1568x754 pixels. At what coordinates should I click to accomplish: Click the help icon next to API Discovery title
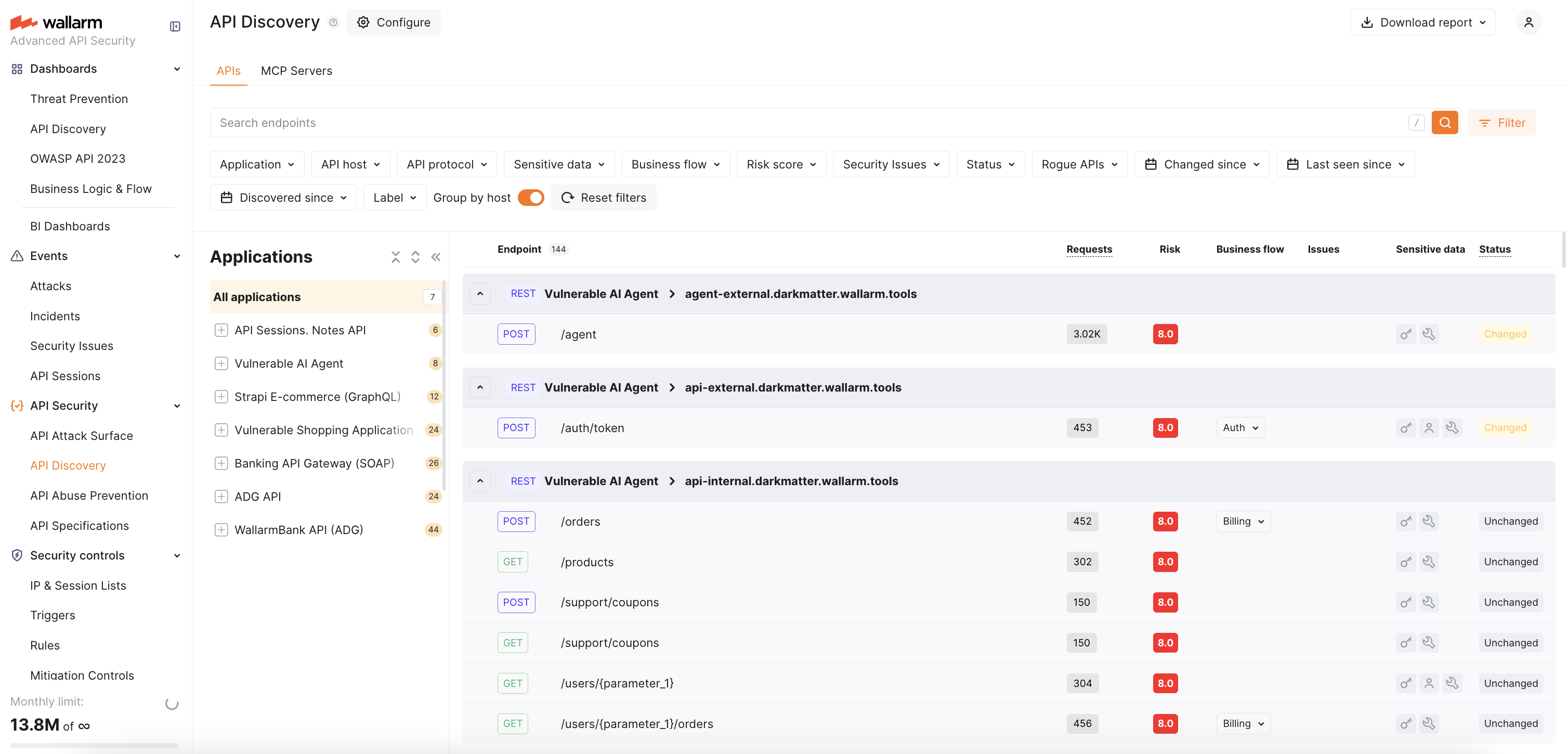point(333,22)
